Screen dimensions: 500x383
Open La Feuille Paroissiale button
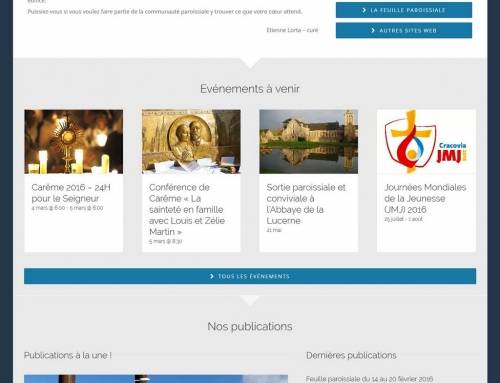tap(404, 10)
